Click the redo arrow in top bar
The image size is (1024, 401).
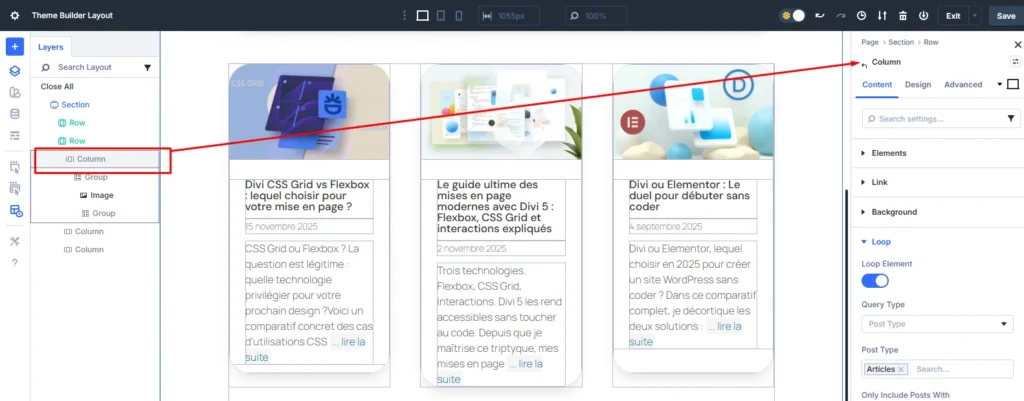[x=841, y=16]
